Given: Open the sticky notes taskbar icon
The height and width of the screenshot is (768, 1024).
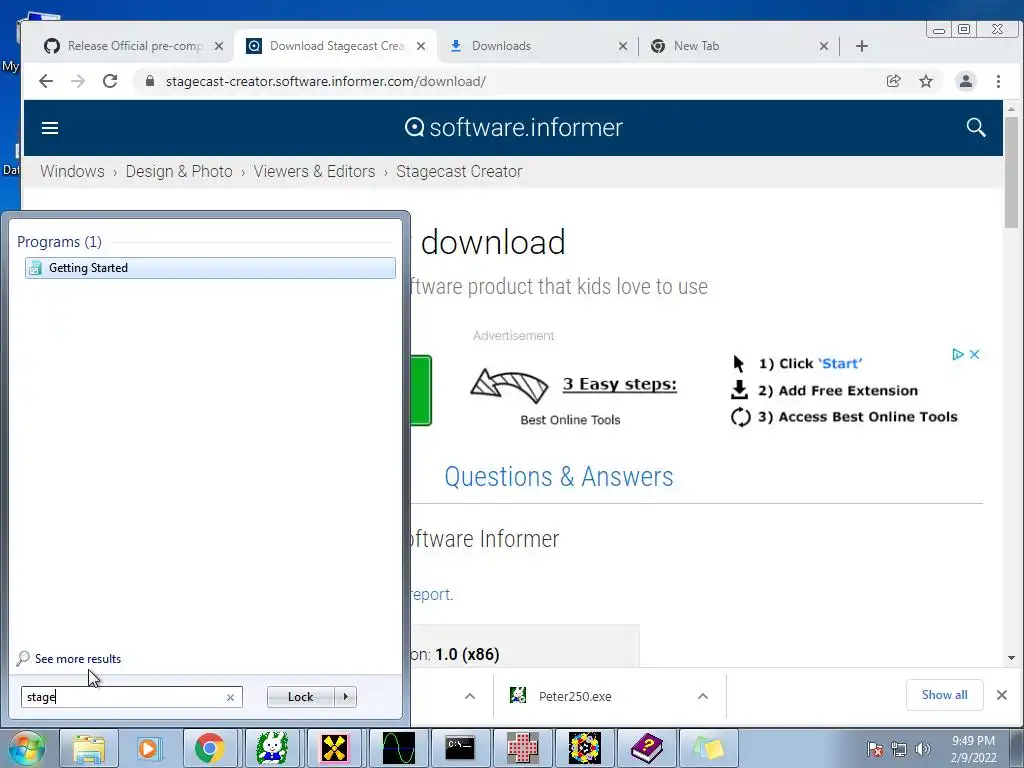Looking at the screenshot, I should point(709,748).
